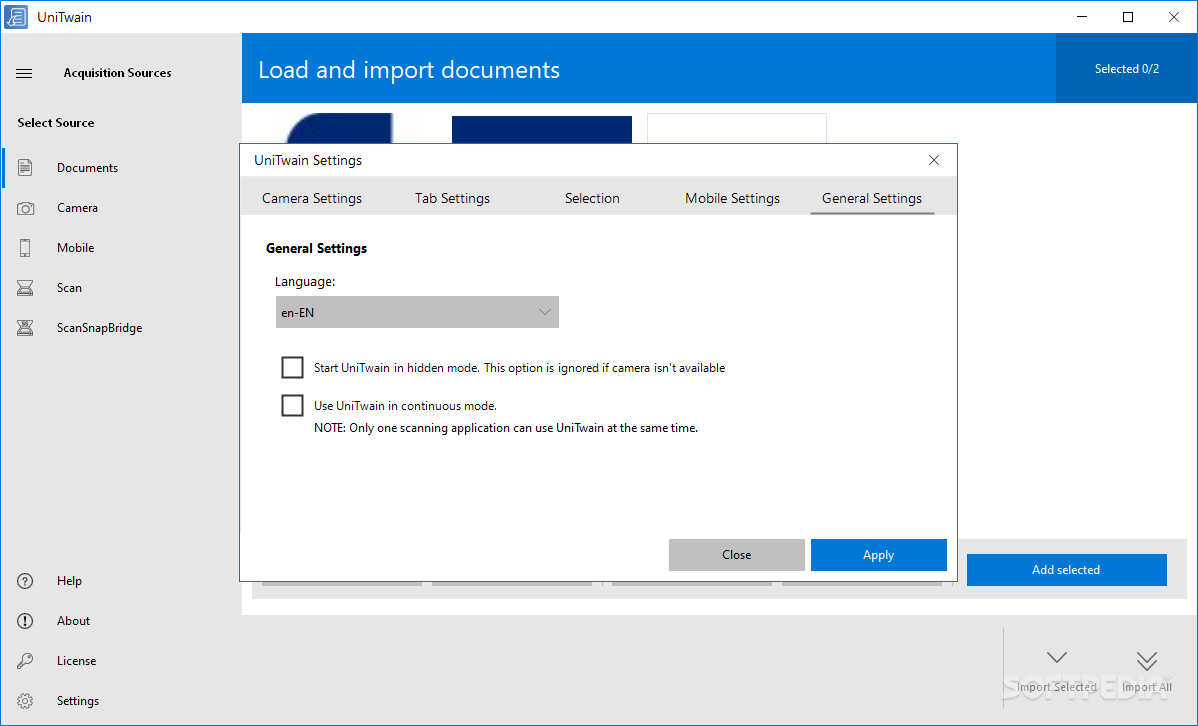Select the General Settings tab
The height and width of the screenshot is (726, 1198).
click(872, 198)
